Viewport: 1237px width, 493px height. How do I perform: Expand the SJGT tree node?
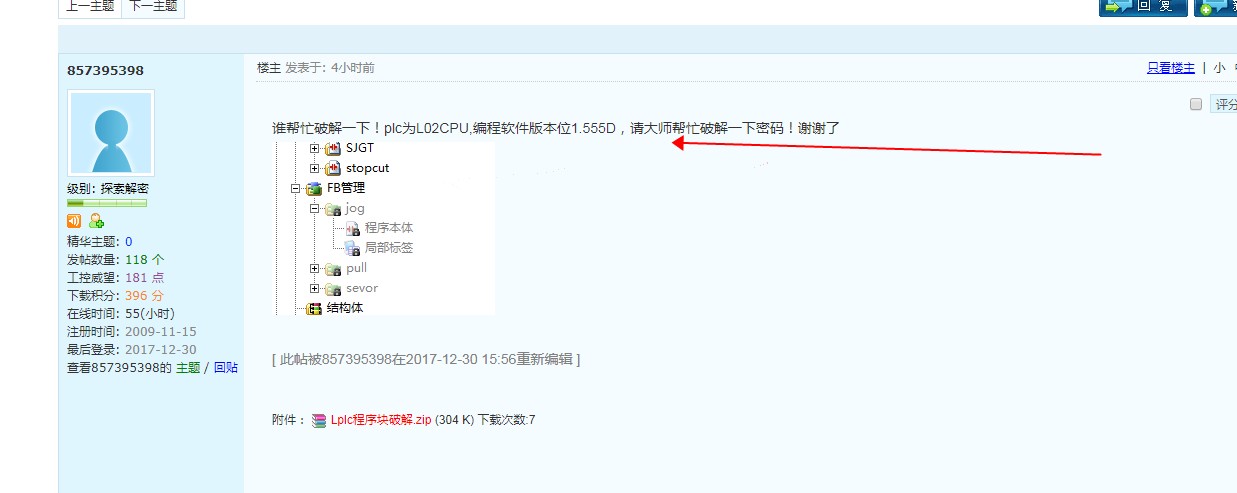tap(314, 148)
